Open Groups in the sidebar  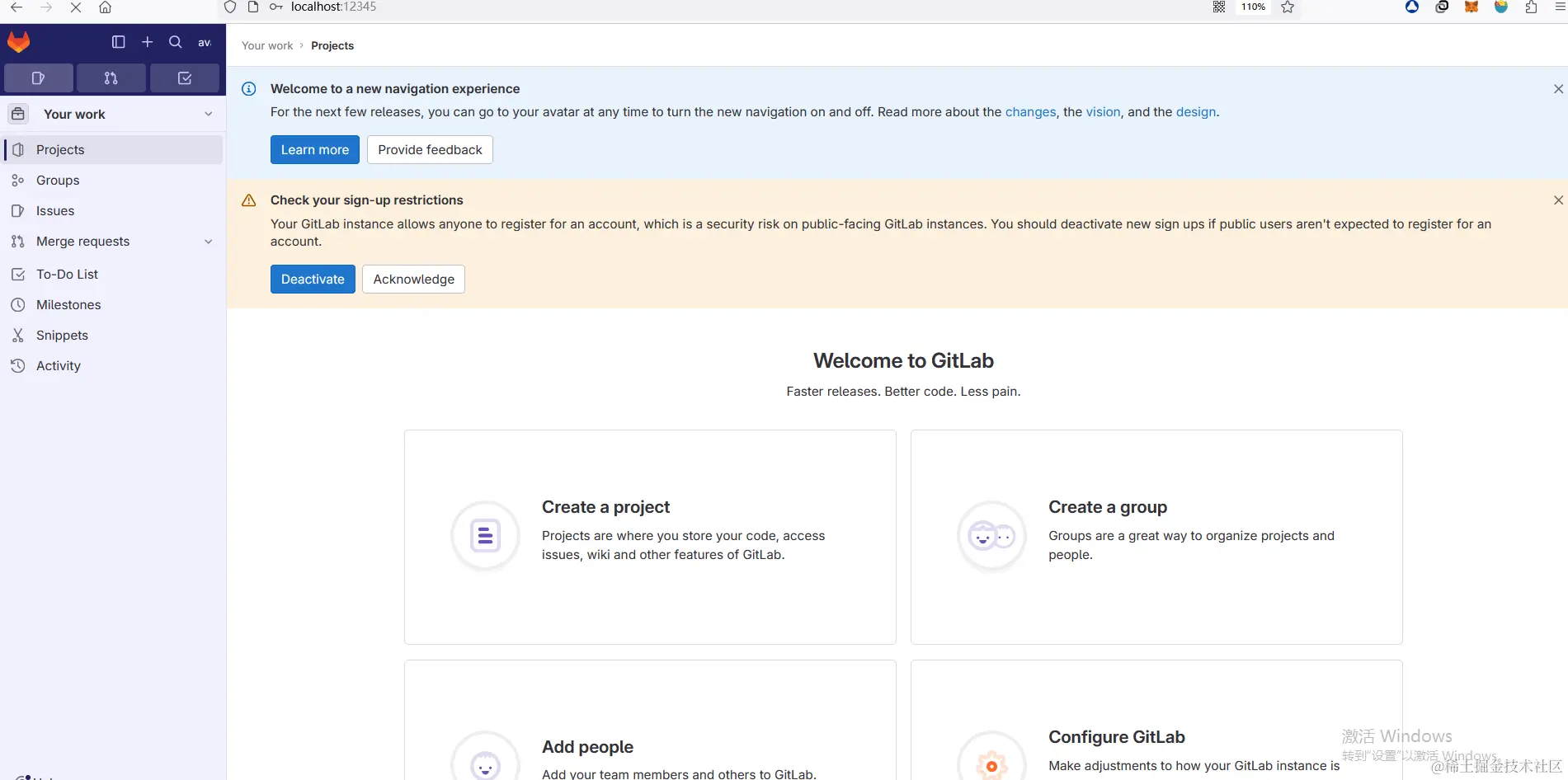click(x=113, y=181)
